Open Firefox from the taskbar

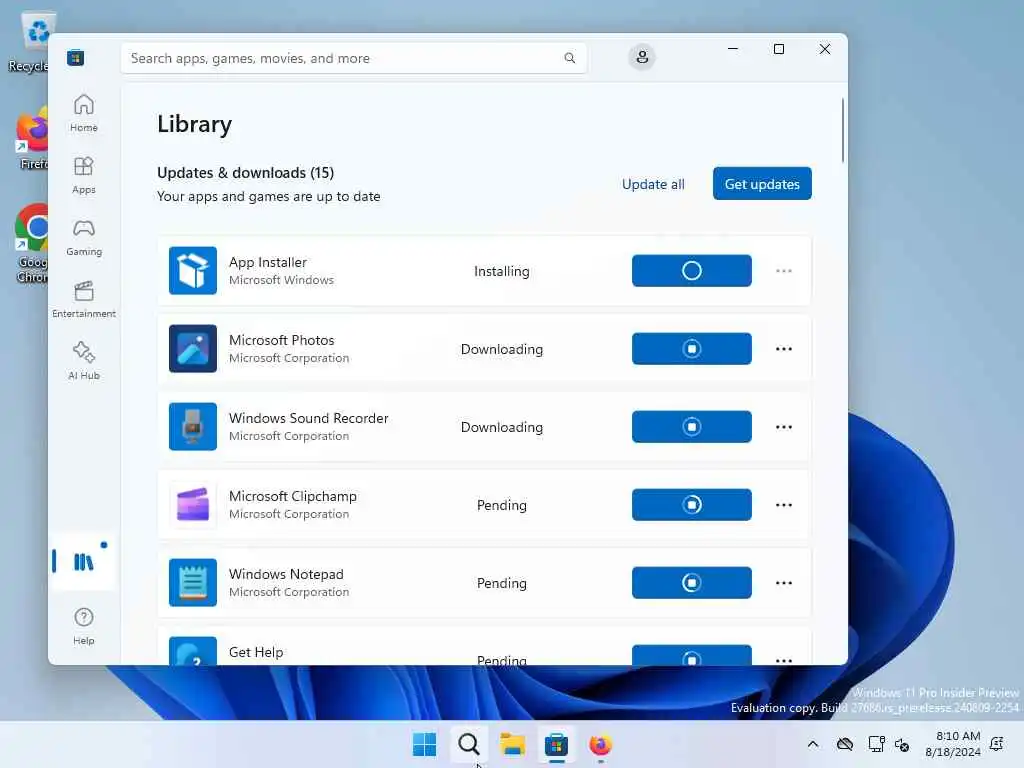tap(600, 744)
